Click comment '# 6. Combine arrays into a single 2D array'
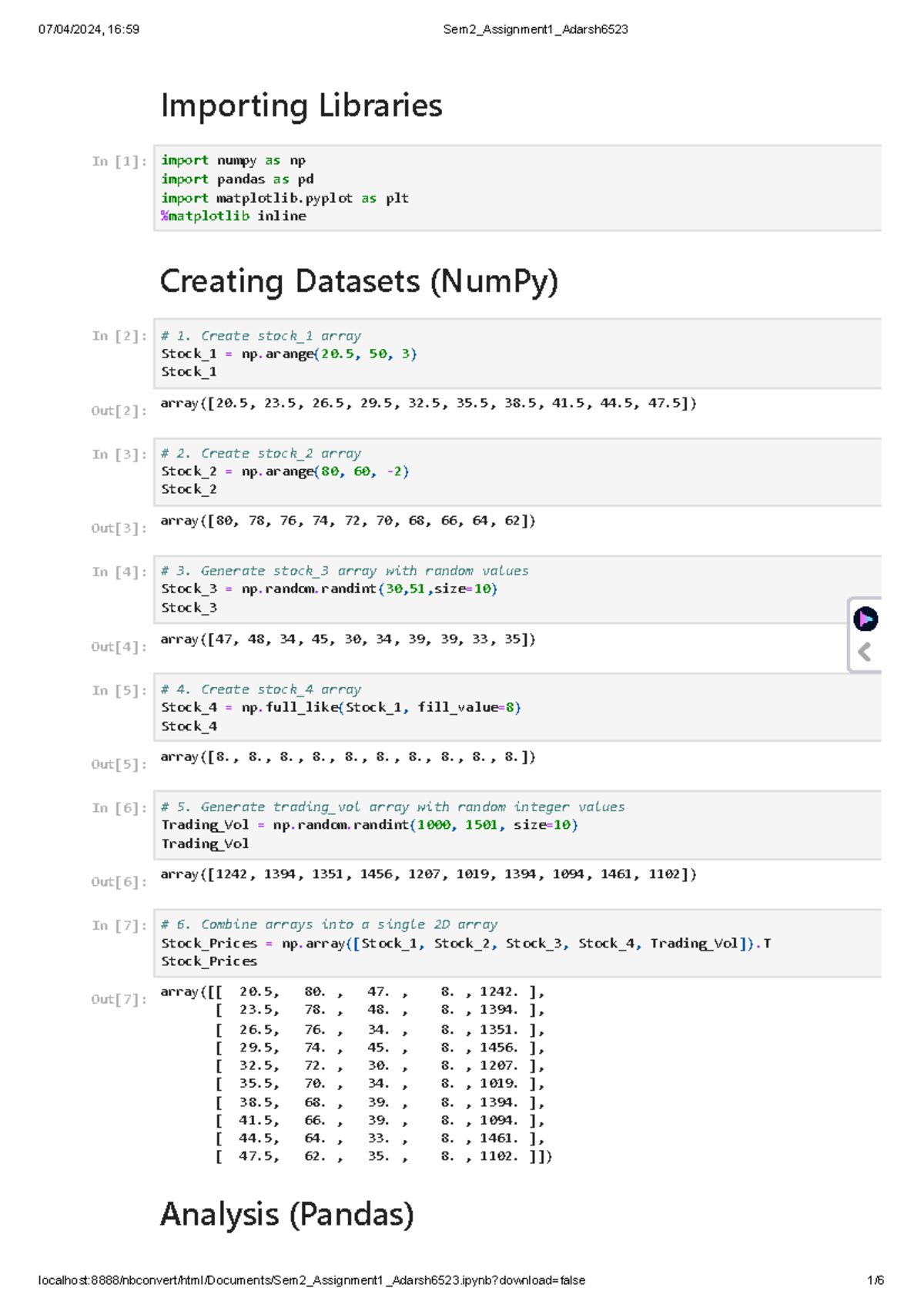Image resolution: width=924 pixels, height=1308 pixels. coord(329,924)
